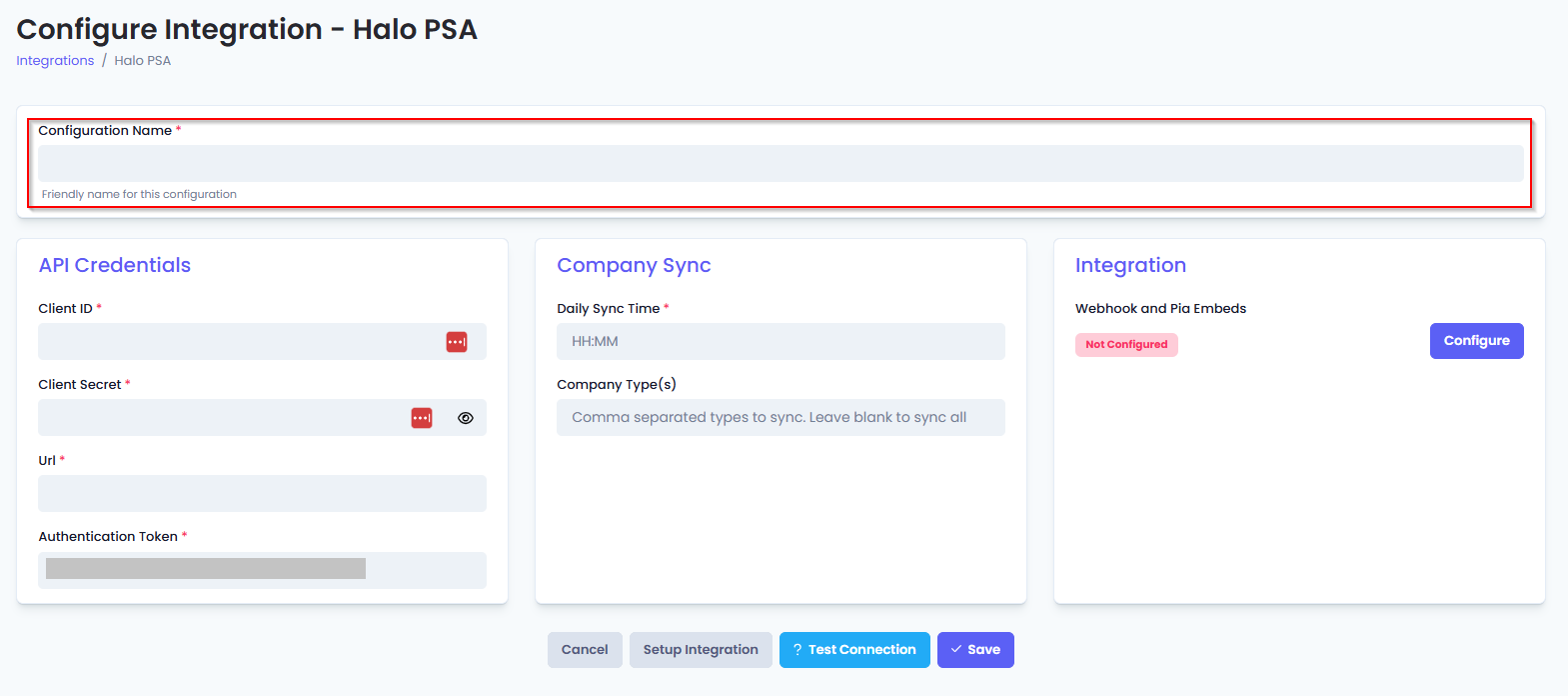Screen dimensions: 1568x696
Task: Focus the Configuration Name text field
Action: [780, 164]
